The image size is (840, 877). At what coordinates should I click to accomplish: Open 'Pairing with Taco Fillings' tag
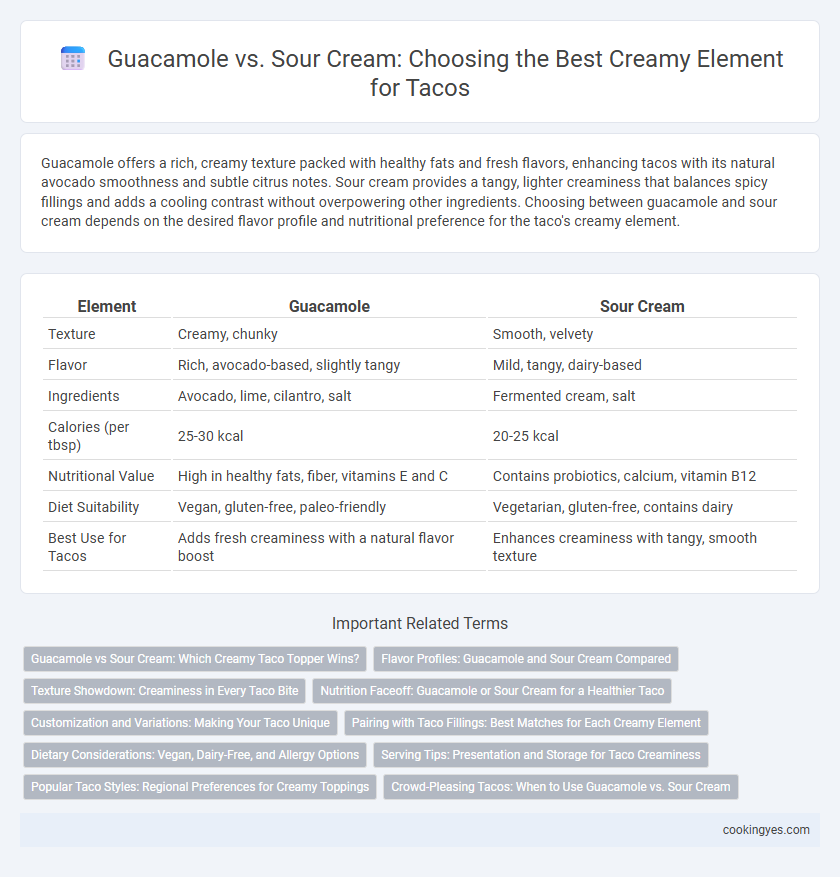526,723
